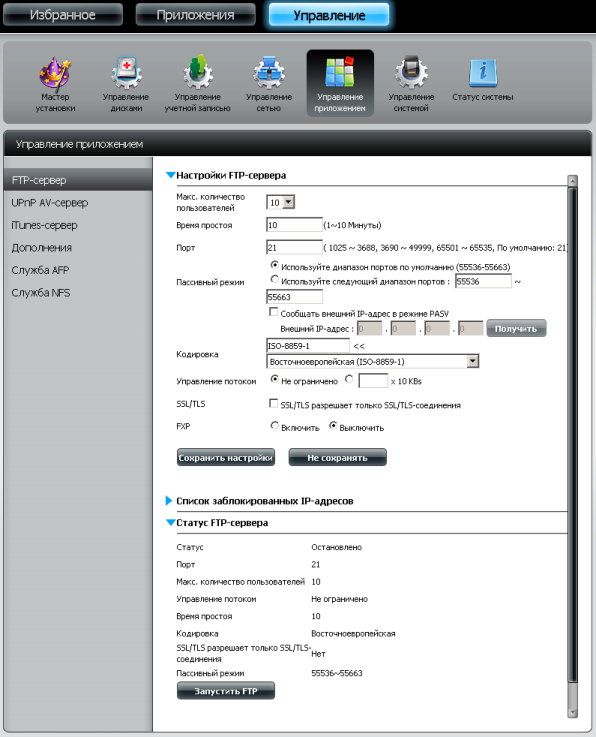Image resolution: width=596 pixels, height=737 pixels.
Task: Enable SSL/TLS only connections checkbox
Action: coord(273,404)
